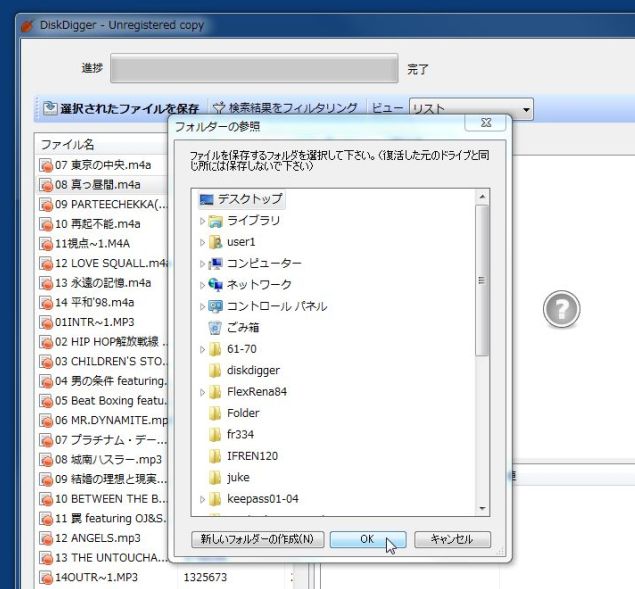Click the user1 folder icon
The width and height of the screenshot is (635, 589).
point(215,242)
